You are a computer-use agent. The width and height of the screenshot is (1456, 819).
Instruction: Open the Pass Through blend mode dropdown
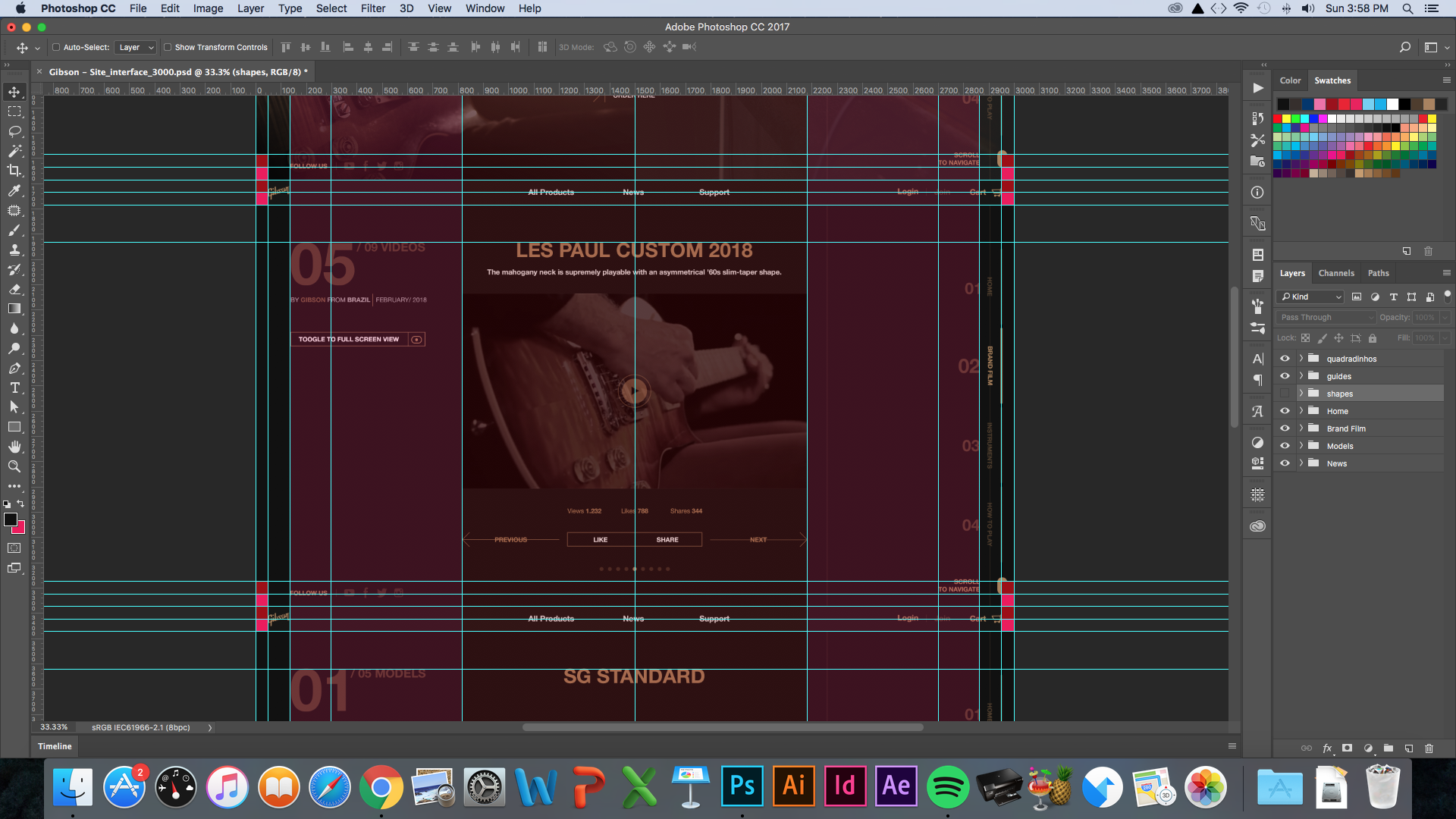coord(1326,318)
